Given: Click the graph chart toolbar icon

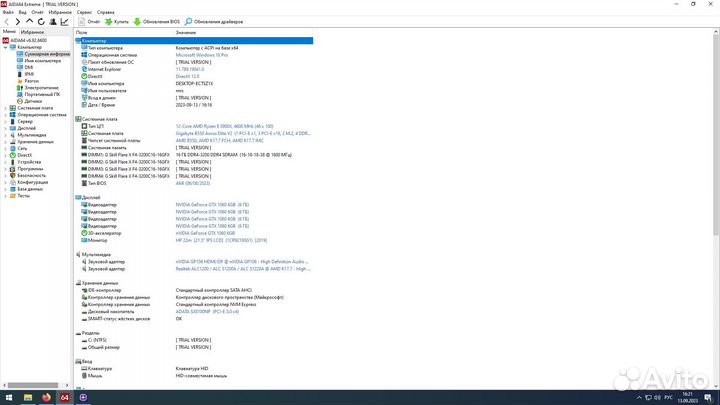Looking at the screenshot, I should click(x=65, y=22).
